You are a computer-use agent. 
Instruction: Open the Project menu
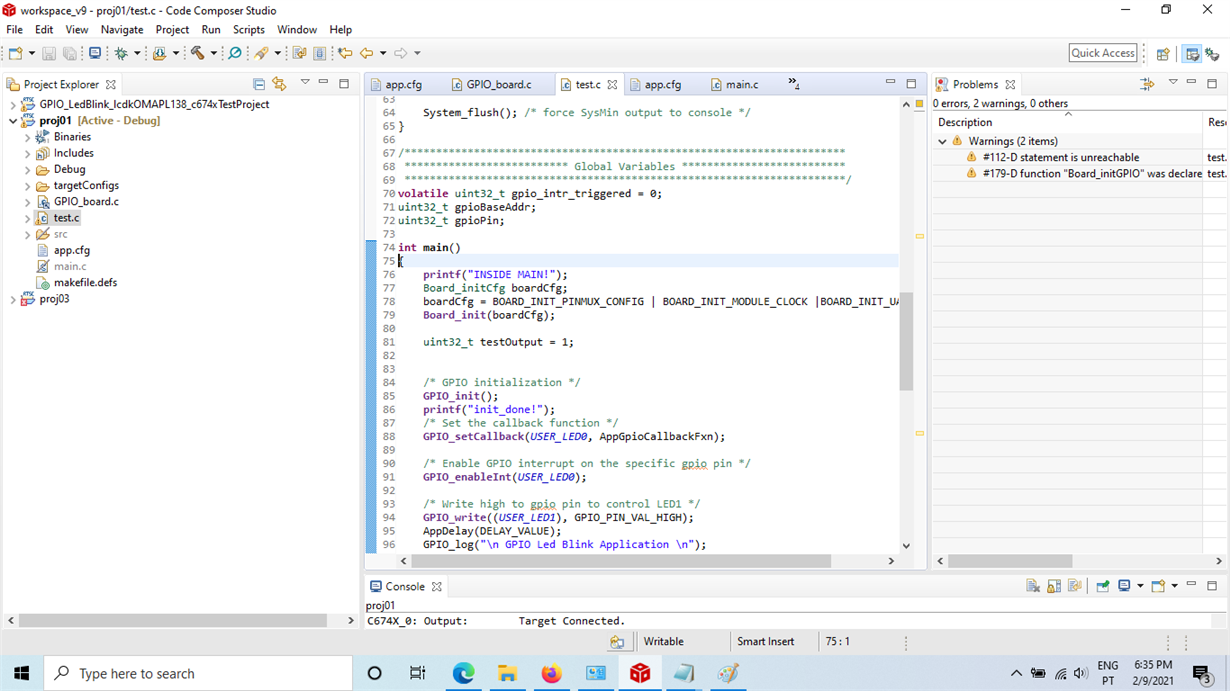172,30
